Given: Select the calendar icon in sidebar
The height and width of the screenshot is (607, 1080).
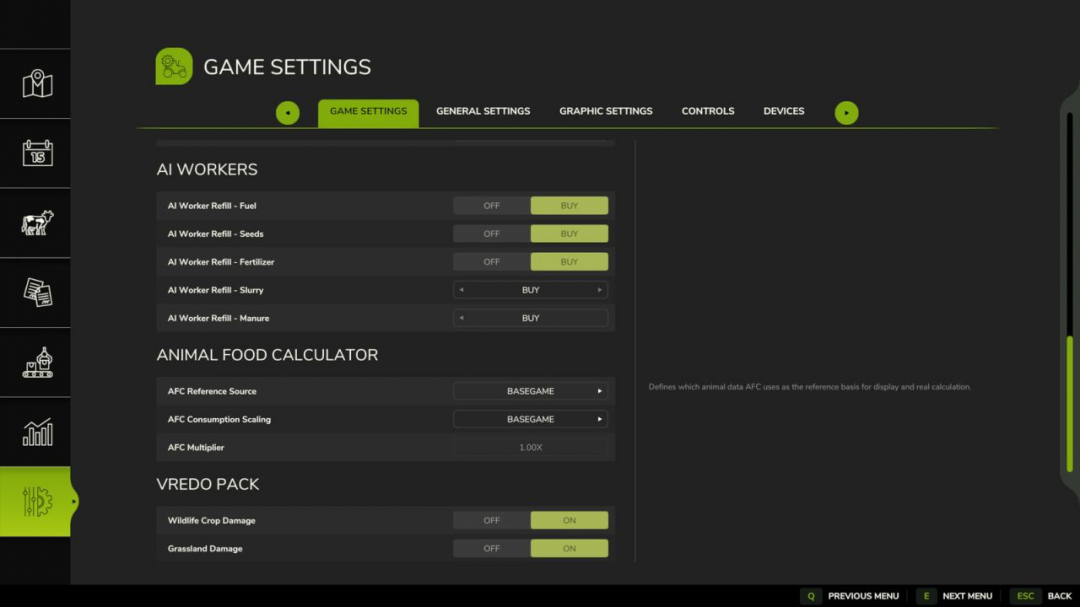Looking at the screenshot, I should pyautogui.click(x=35, y=154).
